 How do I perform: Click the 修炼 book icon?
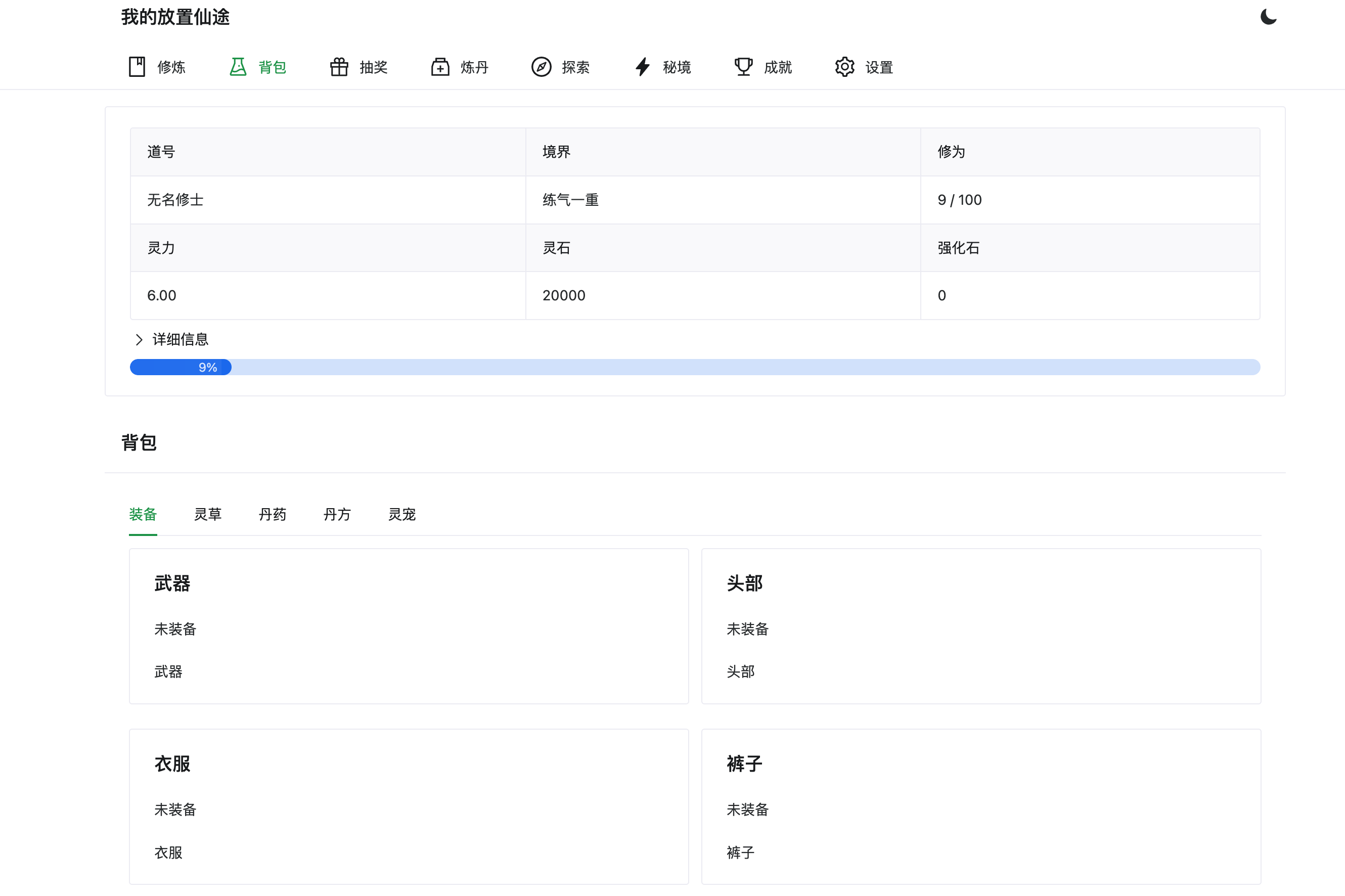137,67
